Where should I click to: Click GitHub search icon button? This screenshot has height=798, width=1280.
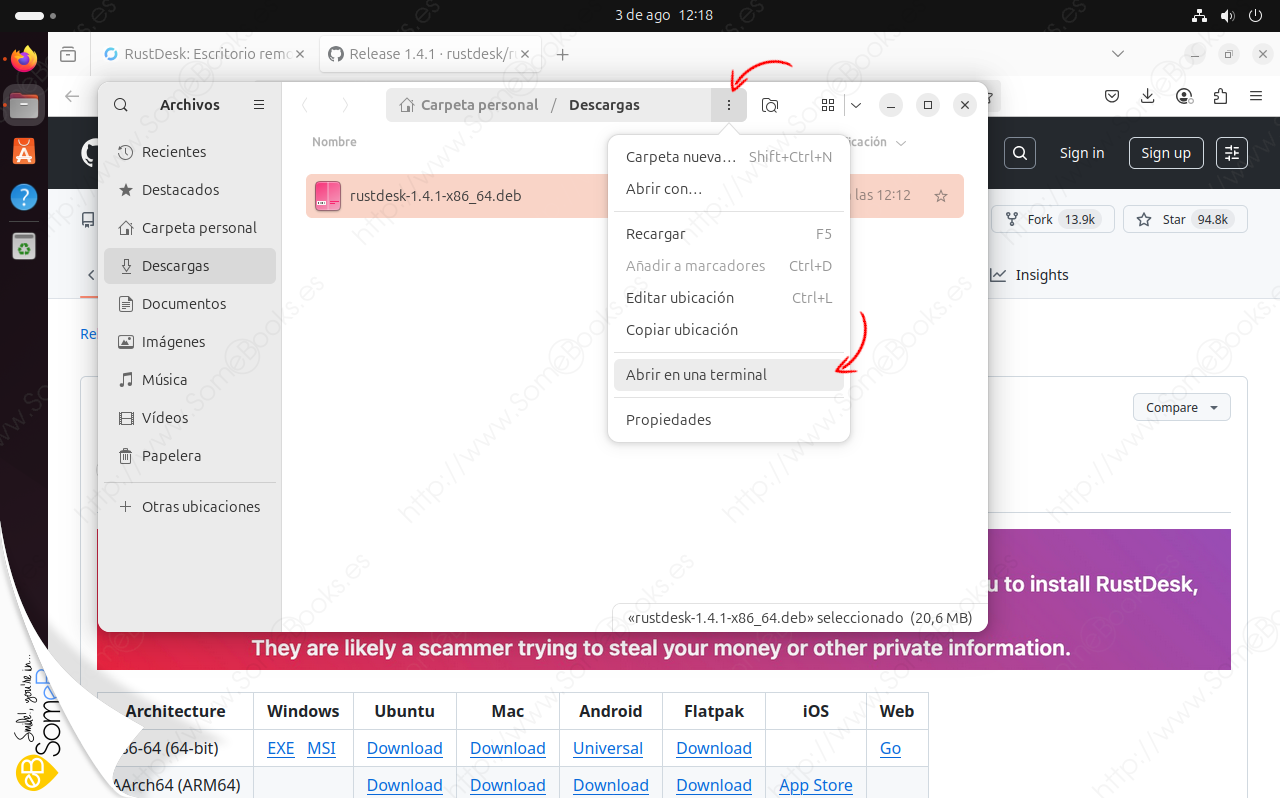click(1020, 153)
